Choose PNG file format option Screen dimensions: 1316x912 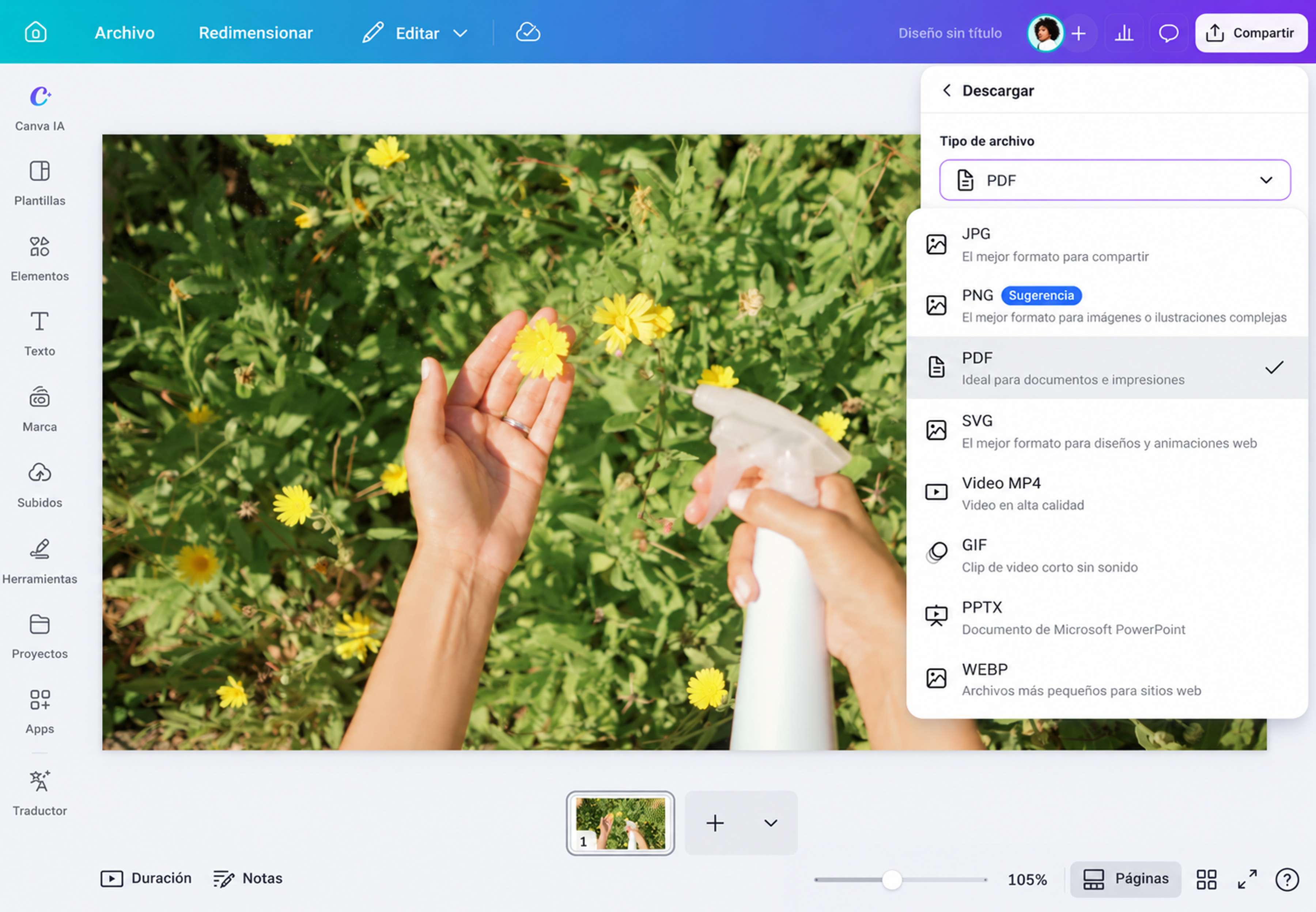pos(1107,306)
